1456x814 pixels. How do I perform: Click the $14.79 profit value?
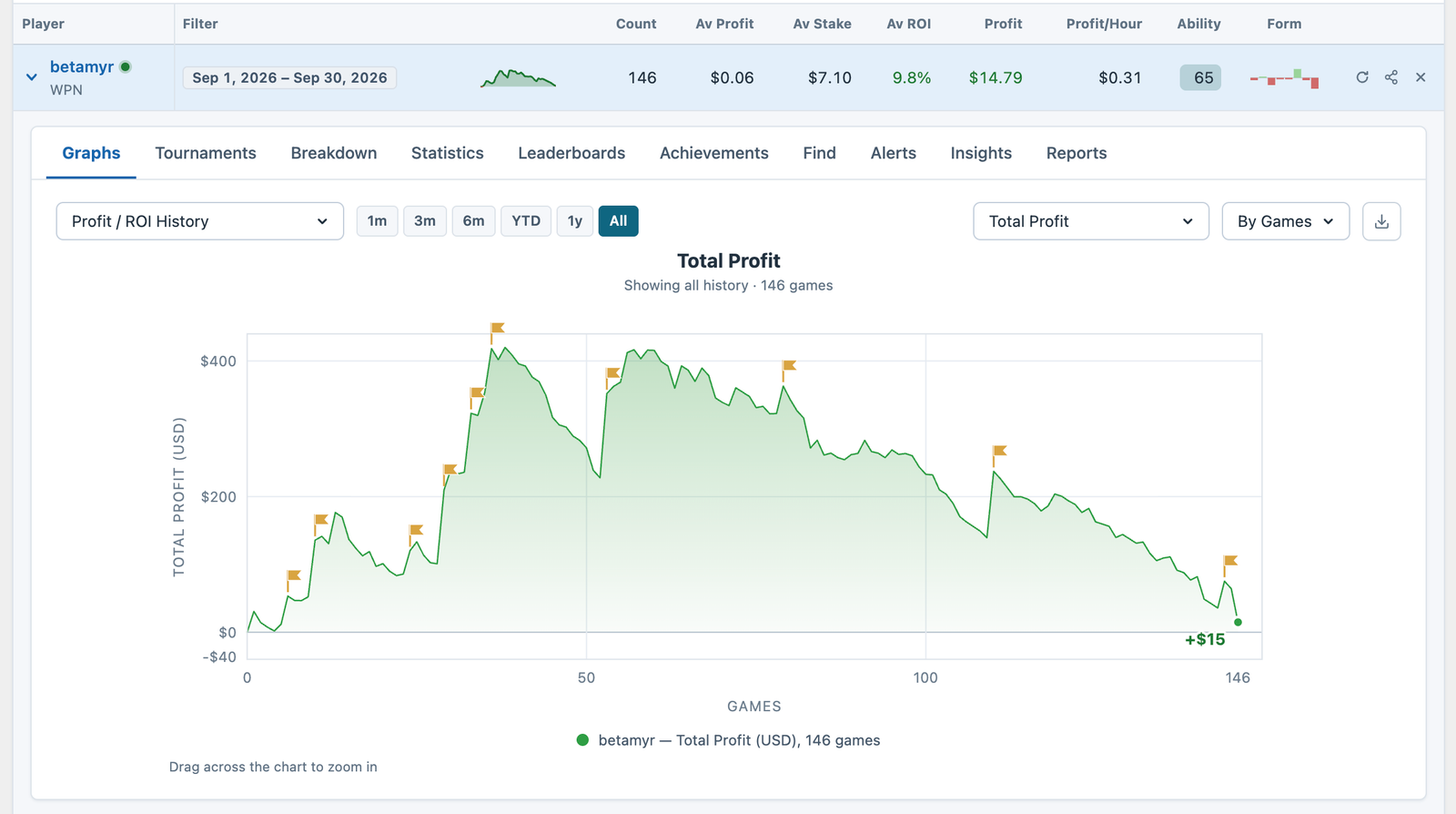[996, 77]
